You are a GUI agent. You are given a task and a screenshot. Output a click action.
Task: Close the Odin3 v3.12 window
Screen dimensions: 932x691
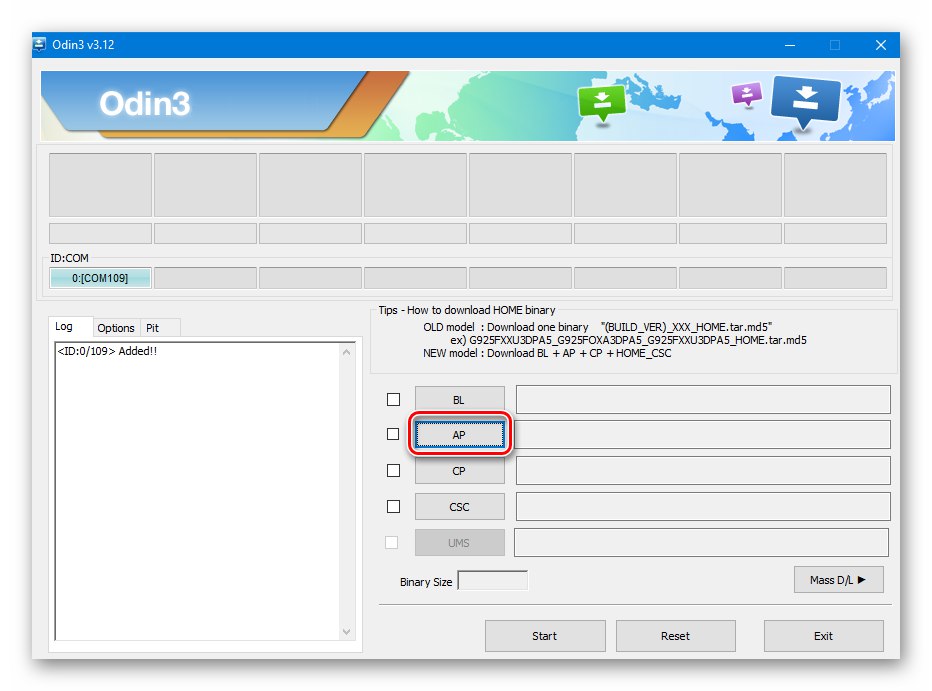pos(881,45)
